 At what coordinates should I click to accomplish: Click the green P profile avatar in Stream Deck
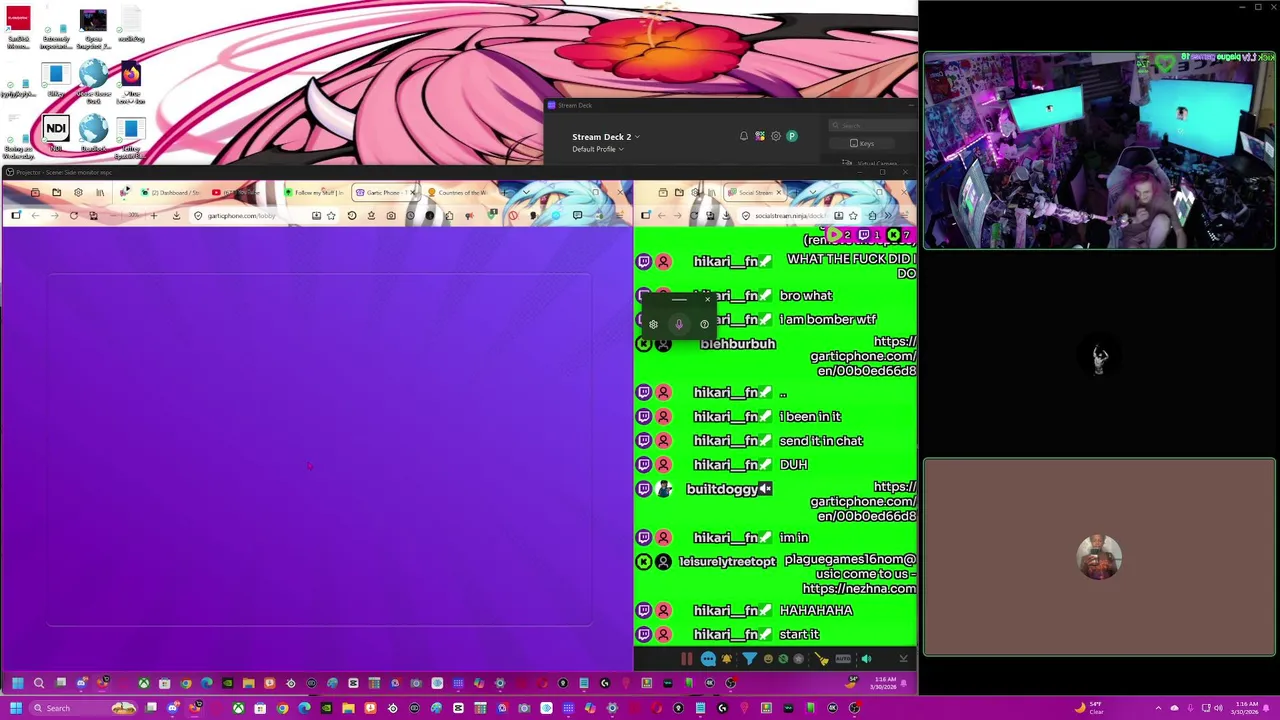click(x=792, y=136)
